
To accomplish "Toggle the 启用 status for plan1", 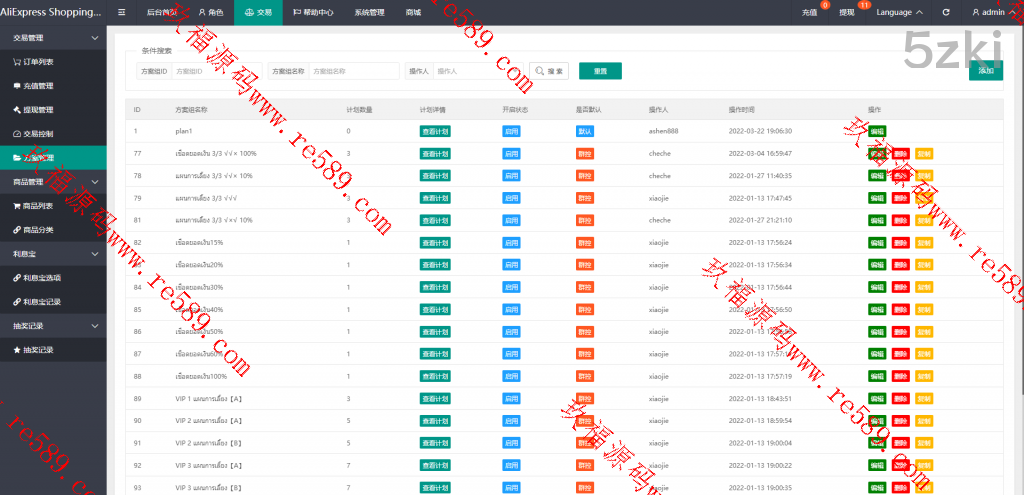I will point(511,131).
